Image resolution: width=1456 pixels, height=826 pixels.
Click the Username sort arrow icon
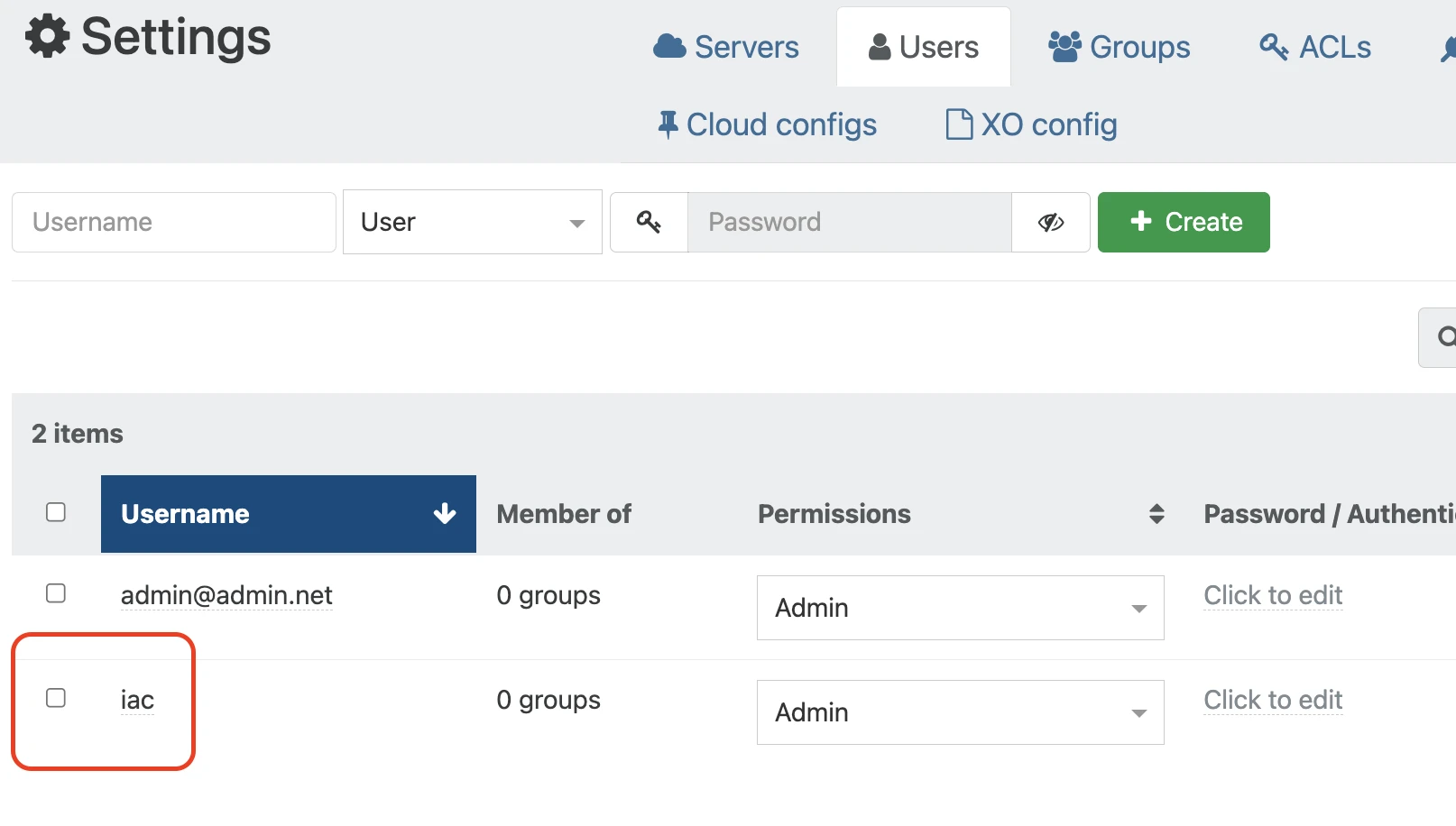click(x=445, y=514)
